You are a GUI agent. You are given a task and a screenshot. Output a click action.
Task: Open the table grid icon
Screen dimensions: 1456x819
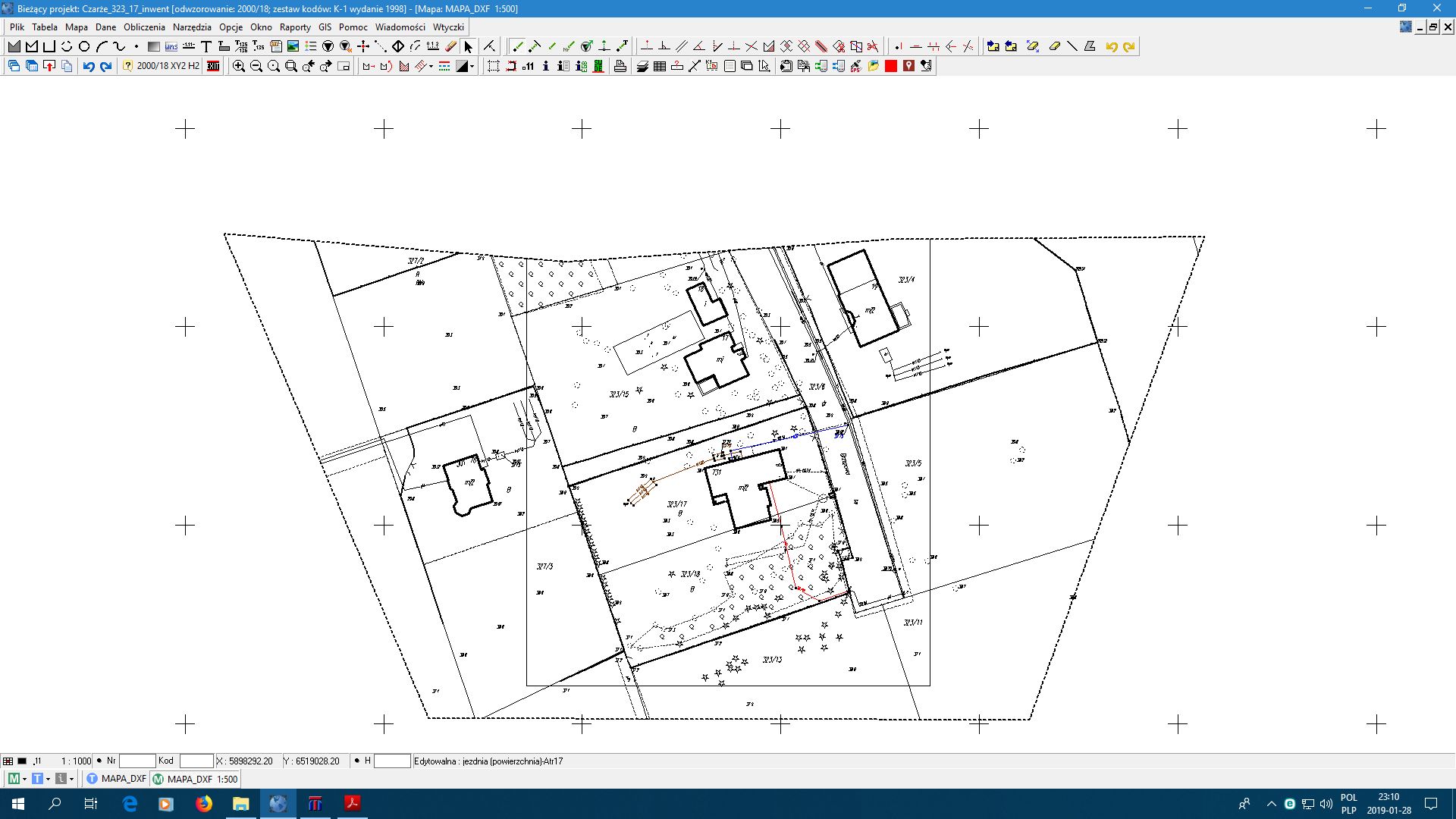[x=660, y=66]
